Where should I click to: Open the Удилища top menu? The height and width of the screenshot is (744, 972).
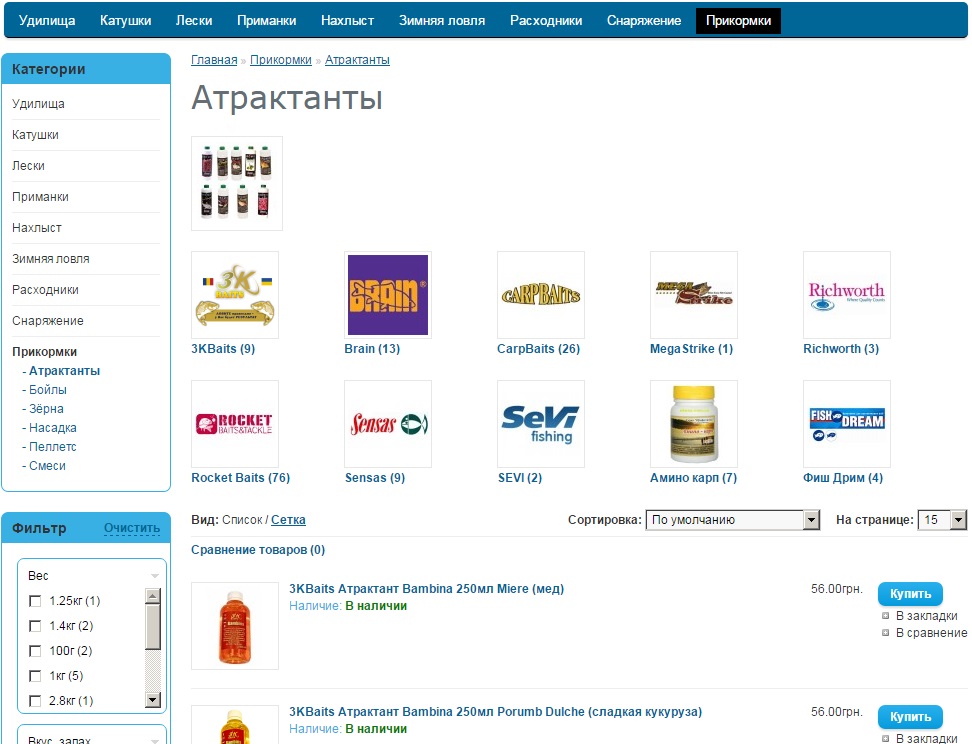pos(47,20)
